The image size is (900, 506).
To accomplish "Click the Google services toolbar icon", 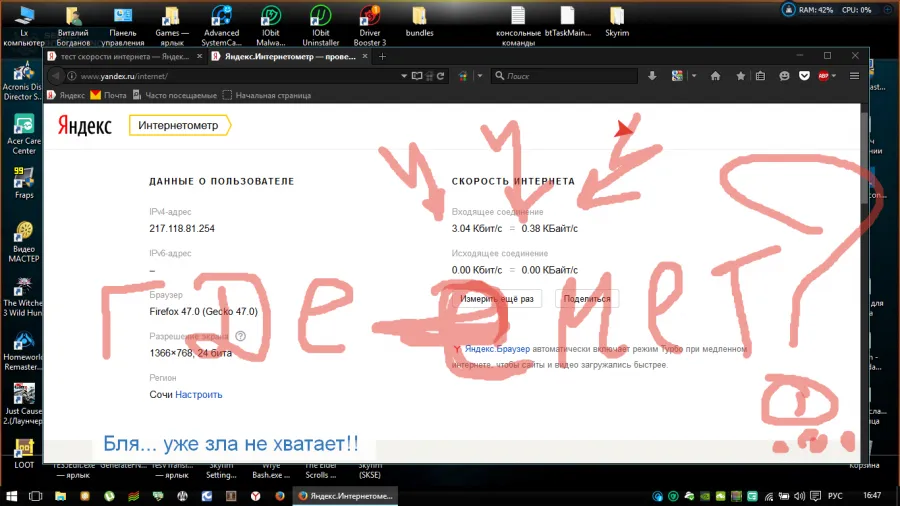I will (677, 76).
